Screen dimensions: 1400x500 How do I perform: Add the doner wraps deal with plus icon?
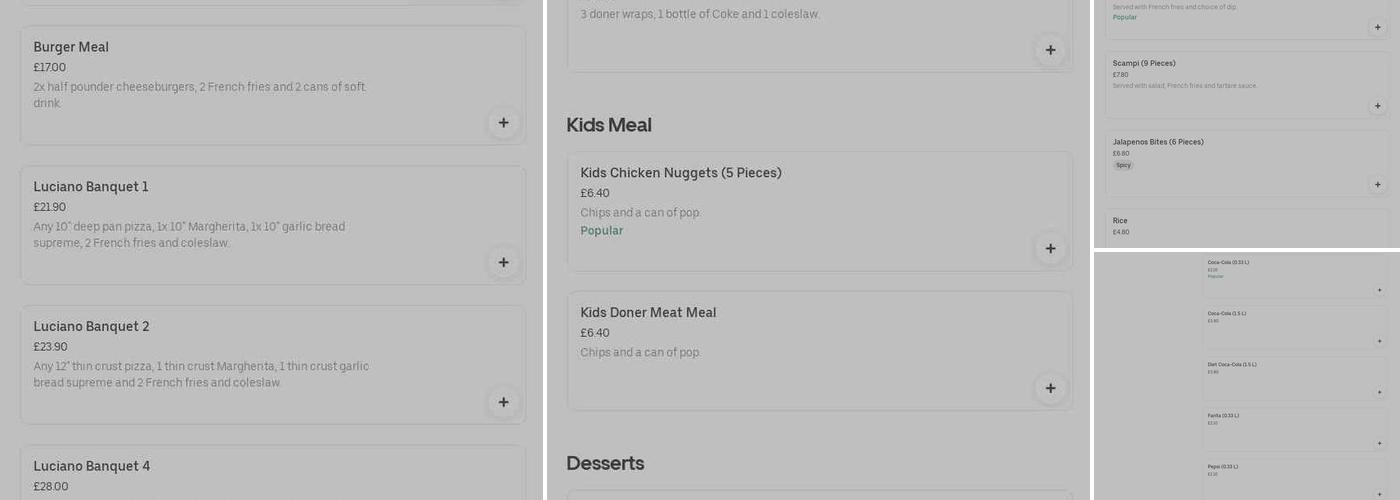1050,50
